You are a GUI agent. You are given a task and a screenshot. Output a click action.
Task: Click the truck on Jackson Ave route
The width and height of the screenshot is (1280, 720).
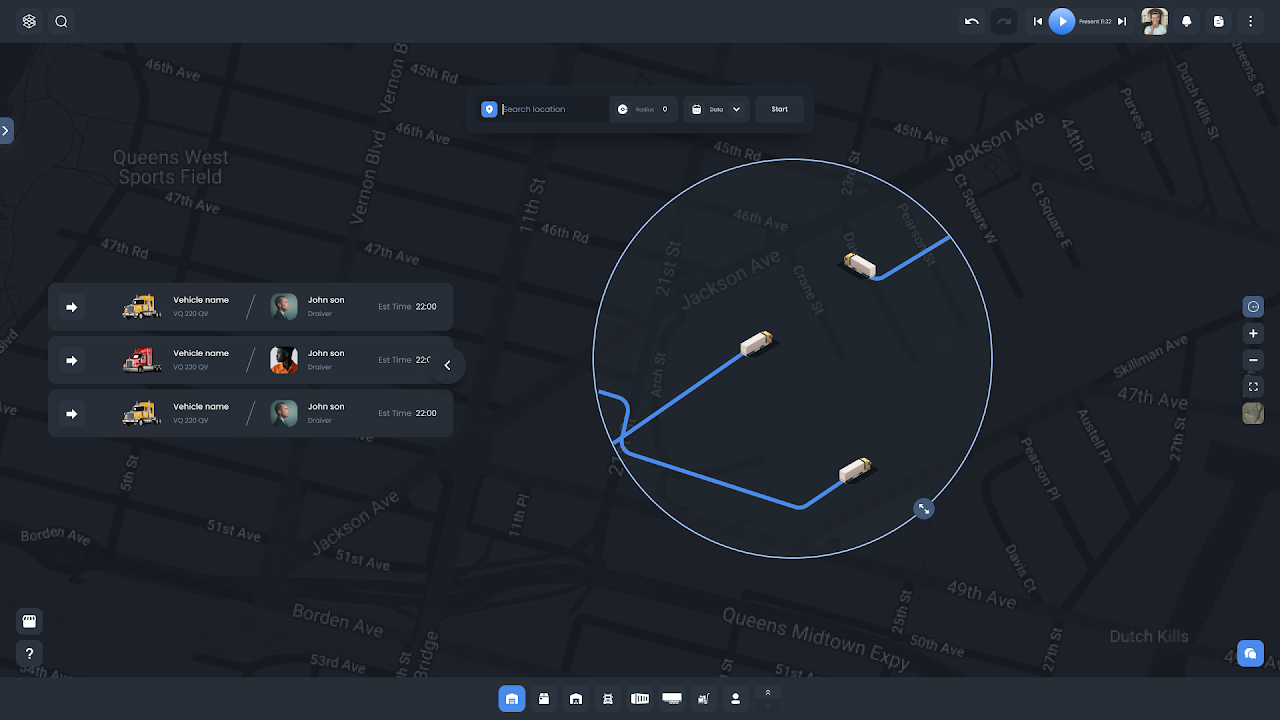pos(757,342)
